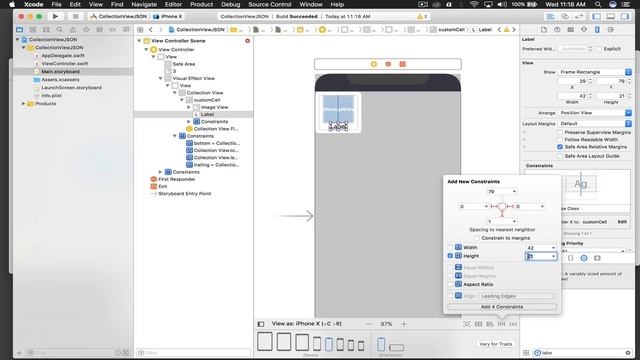Stop the running build
The image size is (640, 360).
click(x=76, y=16)
